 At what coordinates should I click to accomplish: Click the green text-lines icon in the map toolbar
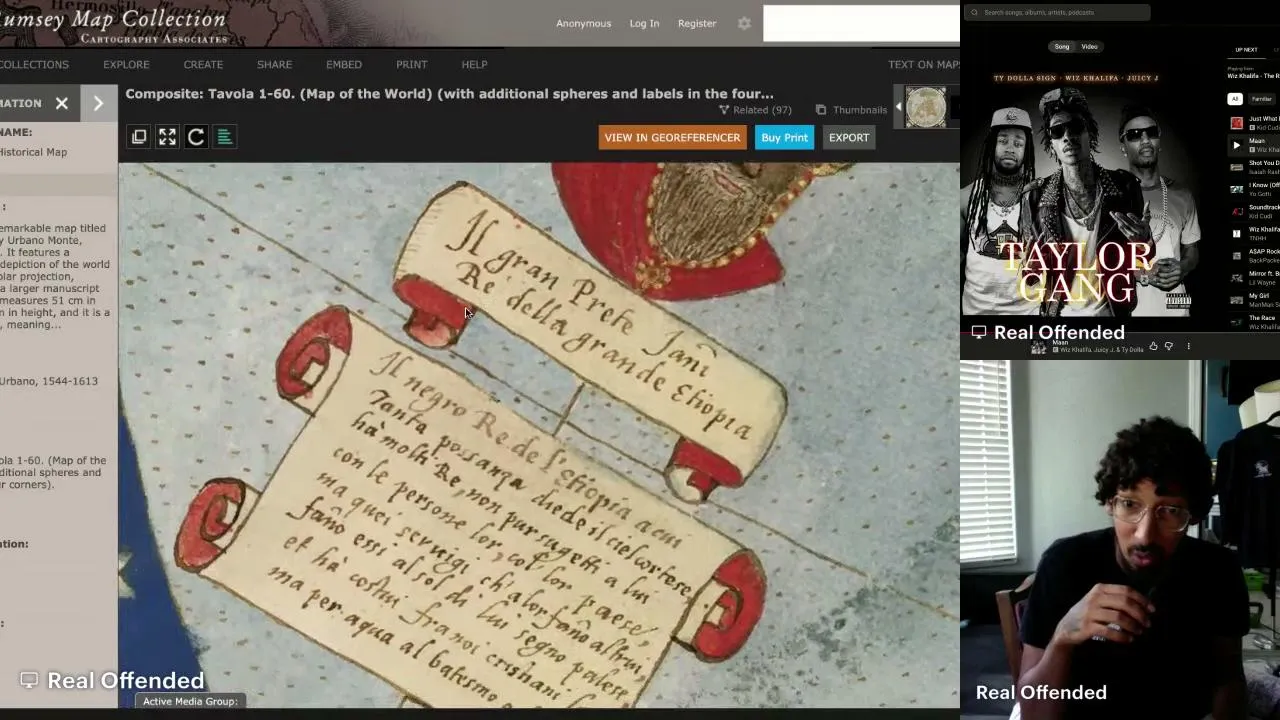point(225,137)
